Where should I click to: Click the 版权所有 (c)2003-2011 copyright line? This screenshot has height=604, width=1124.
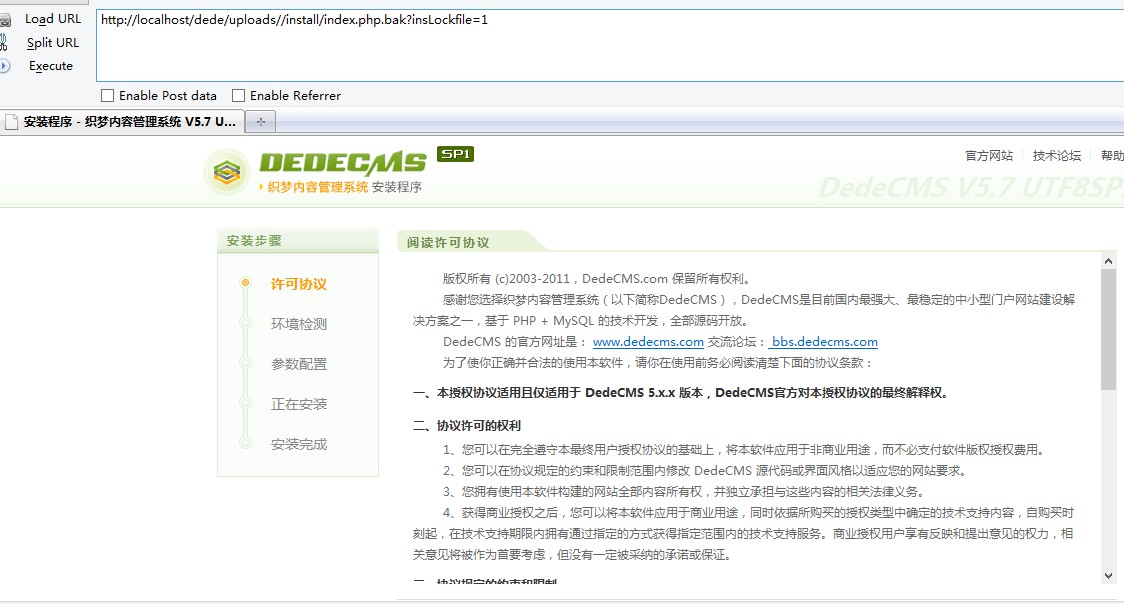[x=596, y=279]
